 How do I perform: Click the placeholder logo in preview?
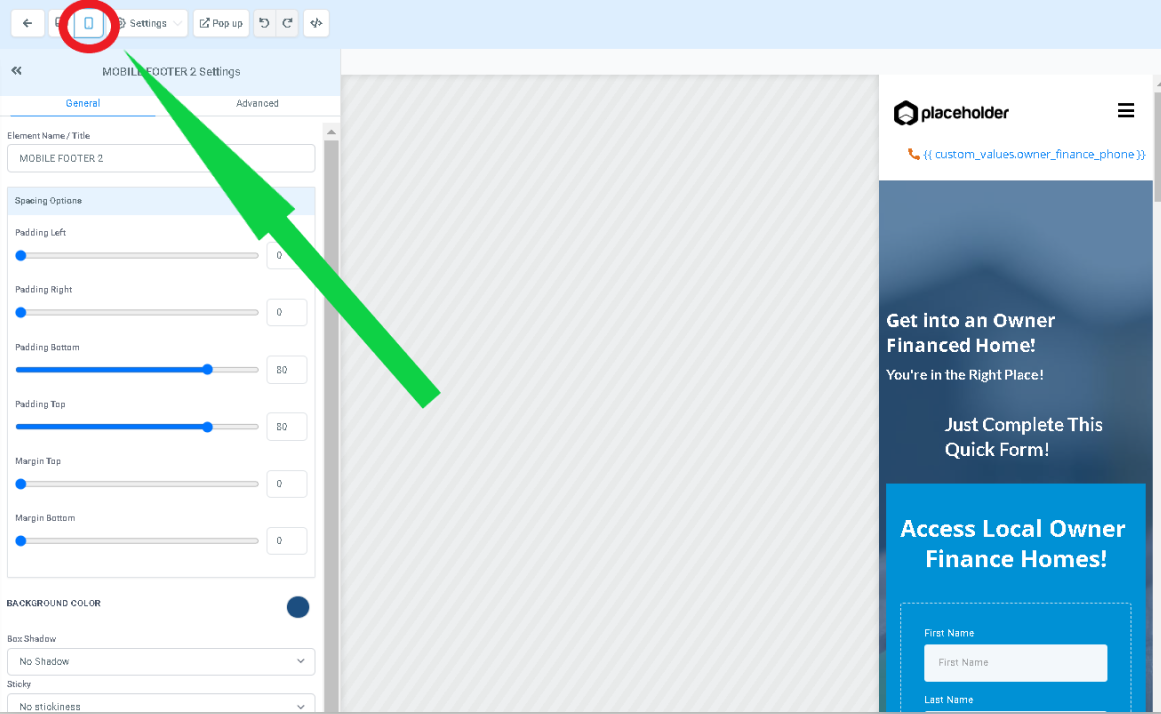click(x=951, y=113)
